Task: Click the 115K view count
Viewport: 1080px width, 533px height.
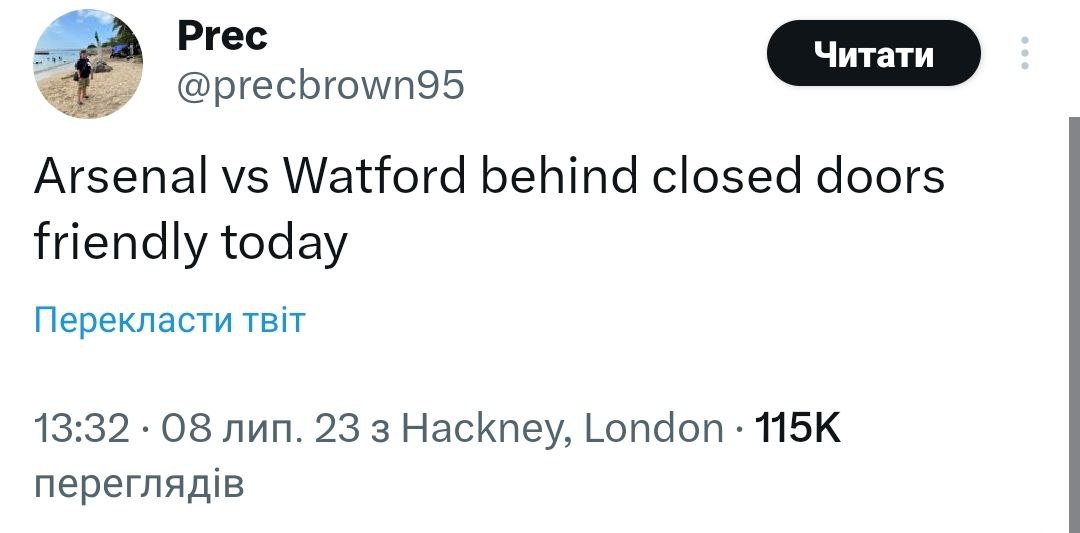Action: [x=795, y=429]
